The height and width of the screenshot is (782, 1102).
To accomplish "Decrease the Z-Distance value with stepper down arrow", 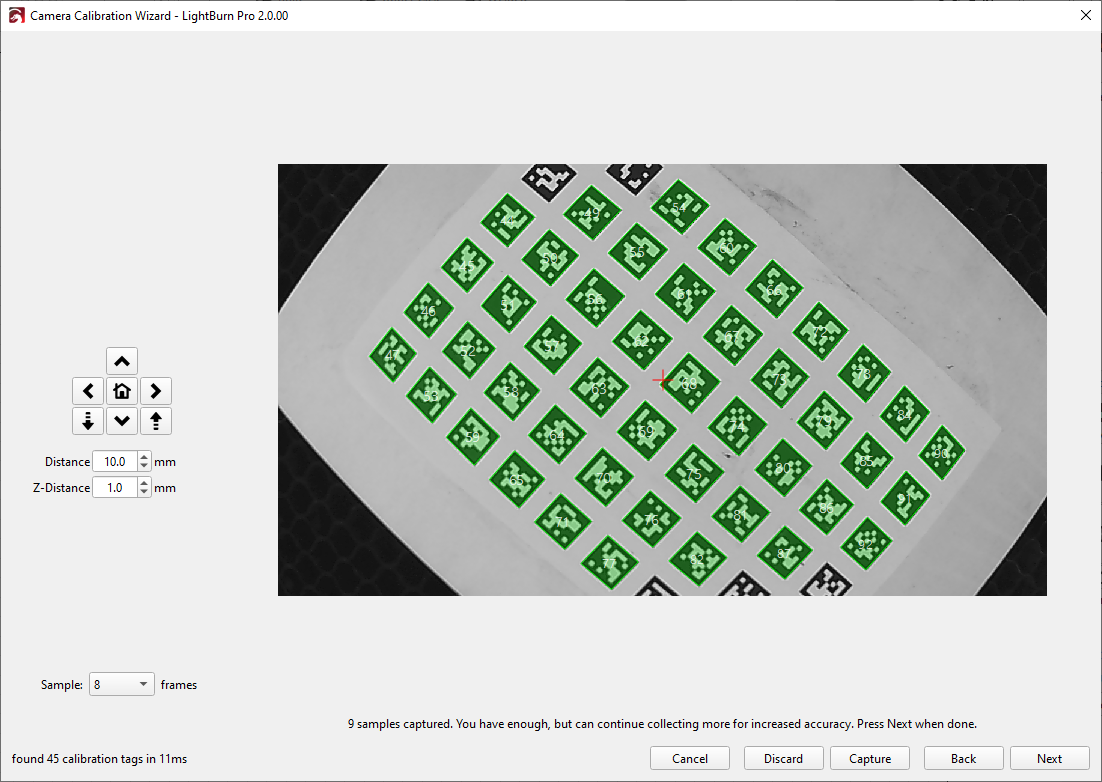I will [144, 492].
